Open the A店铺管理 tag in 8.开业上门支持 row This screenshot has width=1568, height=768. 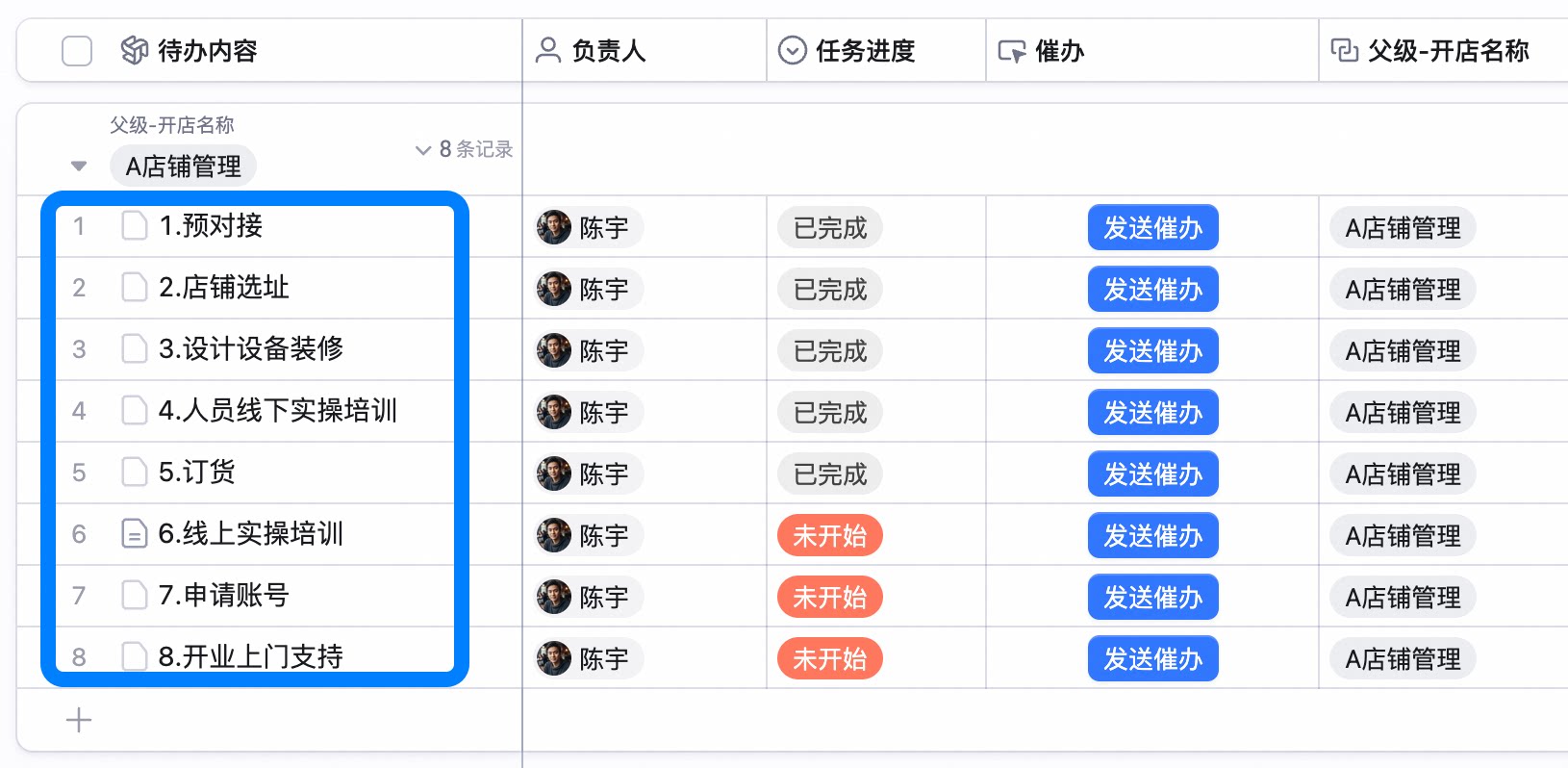pos(1403,659)
